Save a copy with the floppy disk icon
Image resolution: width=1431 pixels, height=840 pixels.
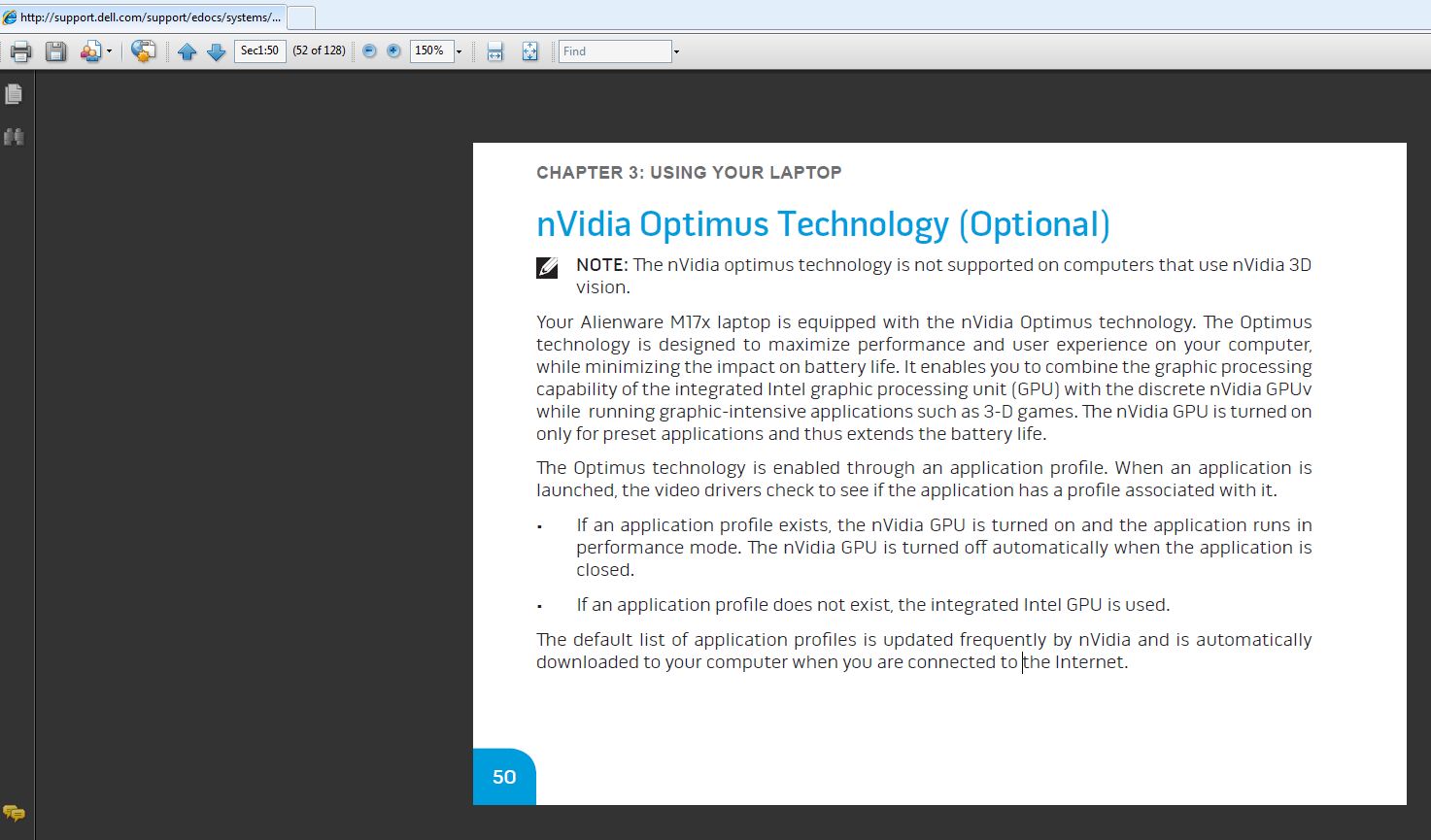click(56, 51)
